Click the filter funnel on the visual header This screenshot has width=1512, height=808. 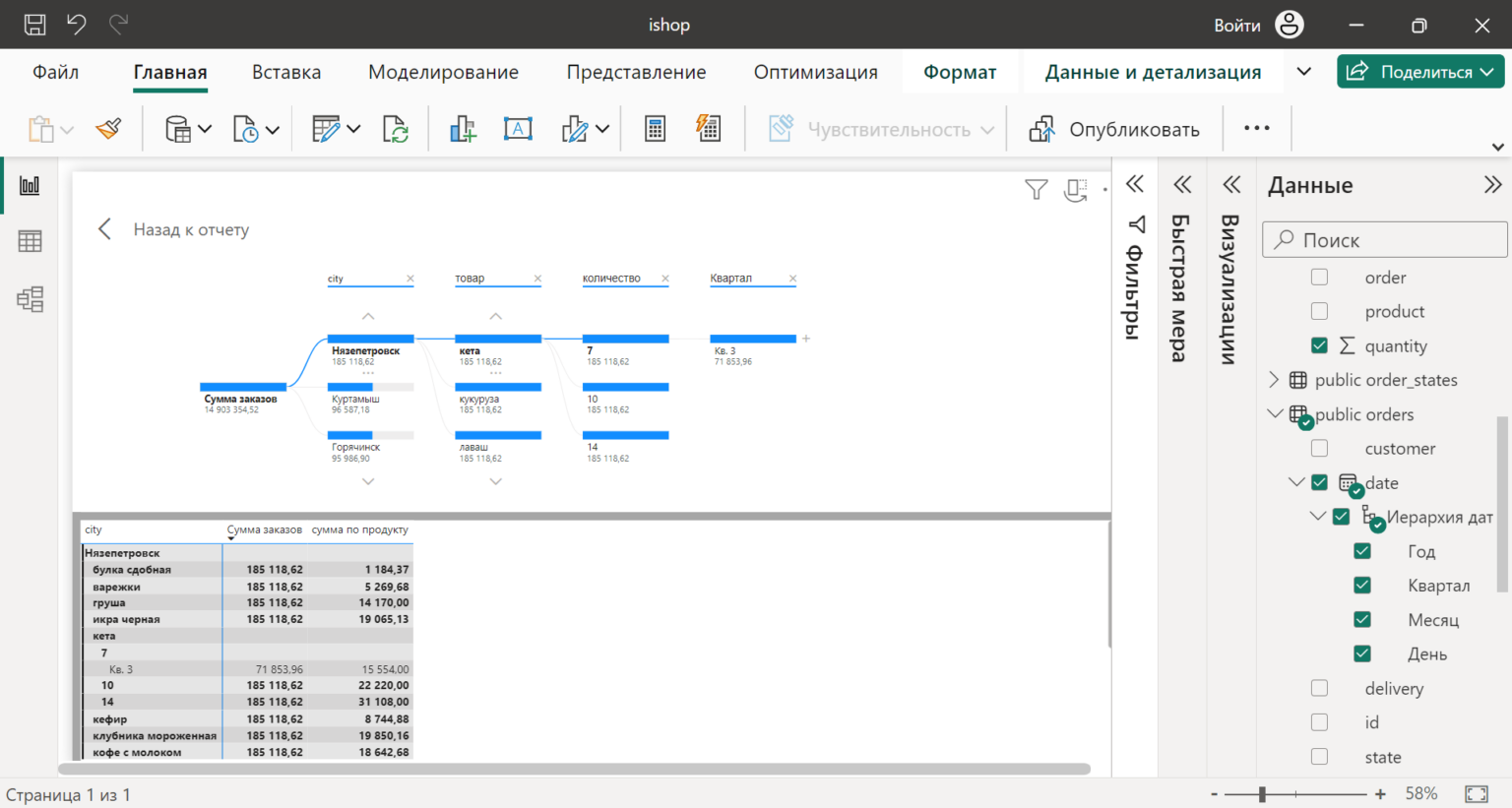[x=1036, y=189]
